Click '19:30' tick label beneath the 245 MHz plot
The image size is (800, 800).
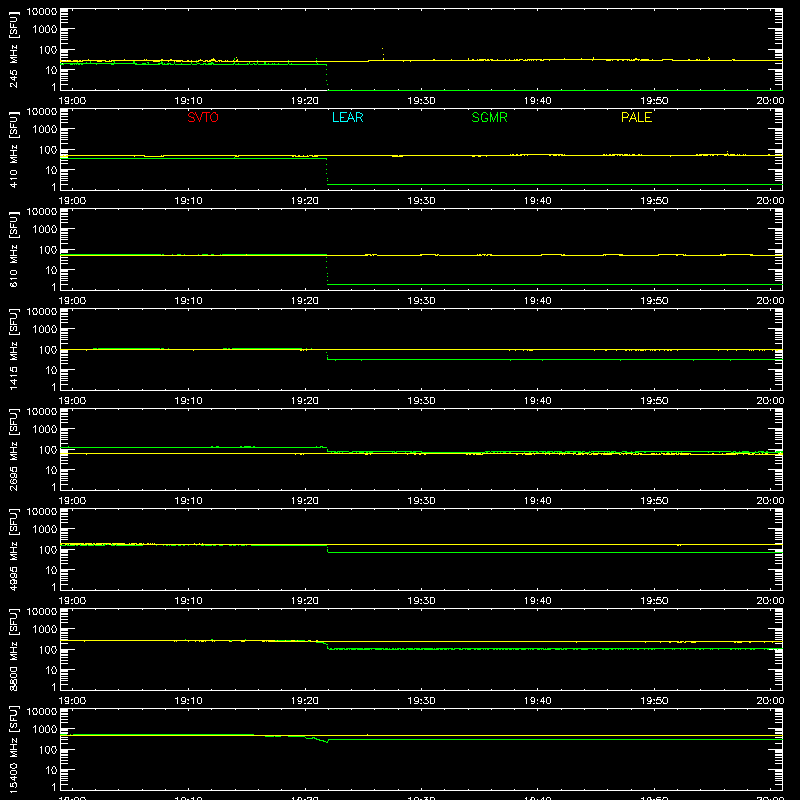421,101
